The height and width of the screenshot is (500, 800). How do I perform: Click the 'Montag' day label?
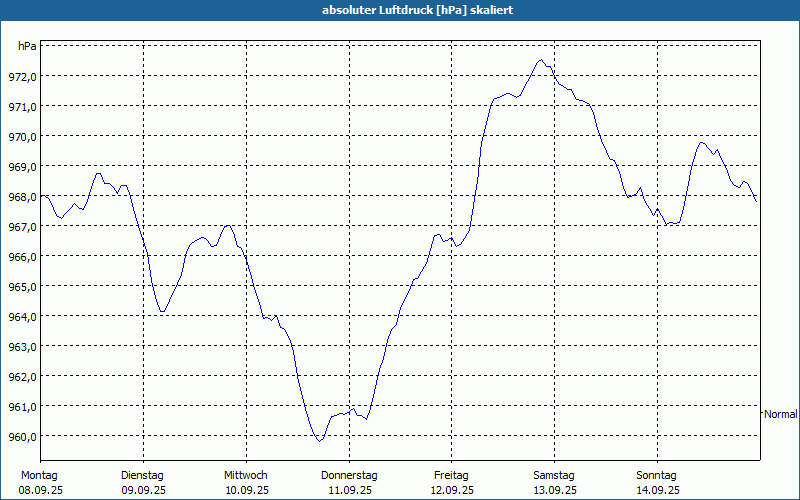(39, 476)
